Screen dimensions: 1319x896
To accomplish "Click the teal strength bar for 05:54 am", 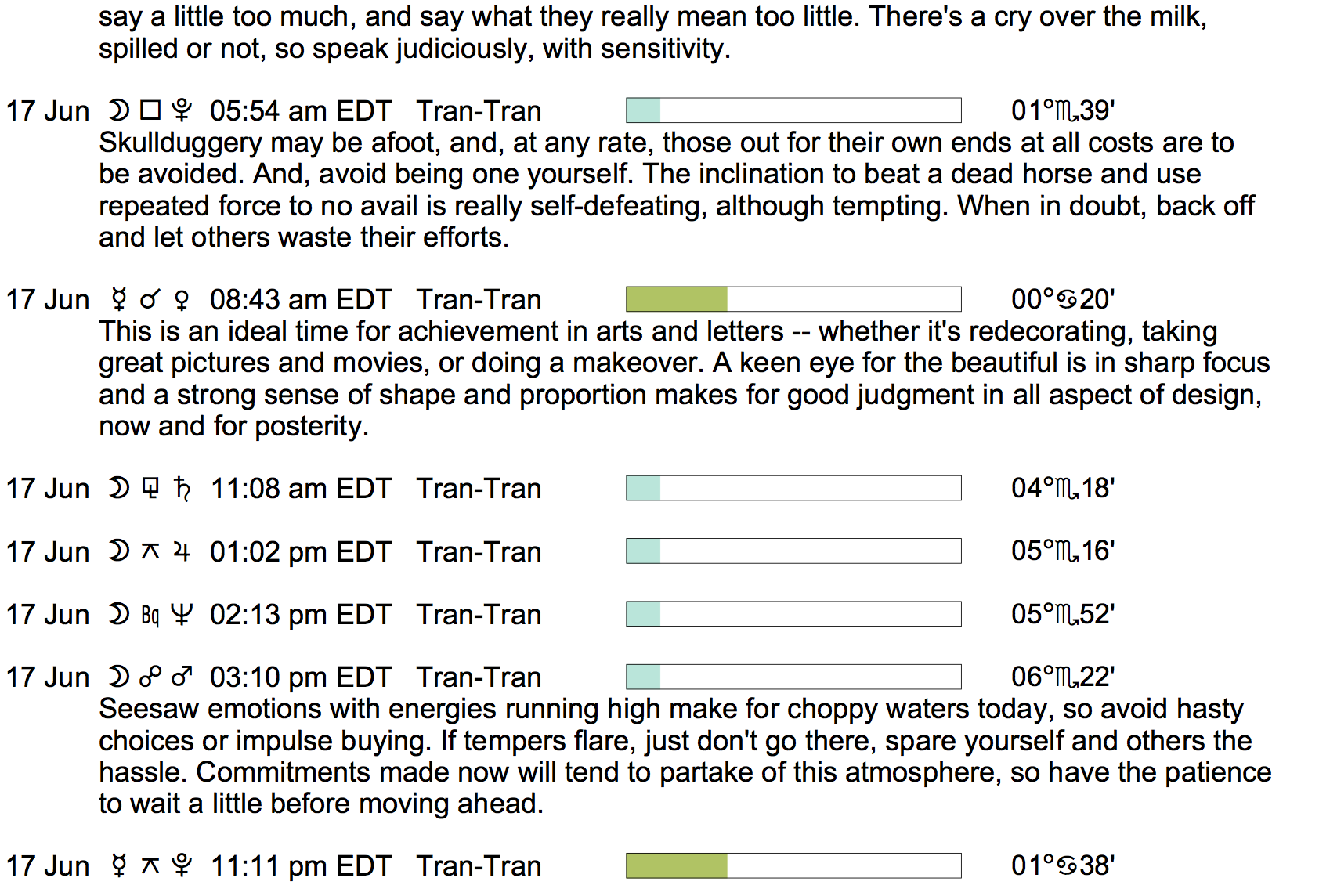I will pos(644,110).
